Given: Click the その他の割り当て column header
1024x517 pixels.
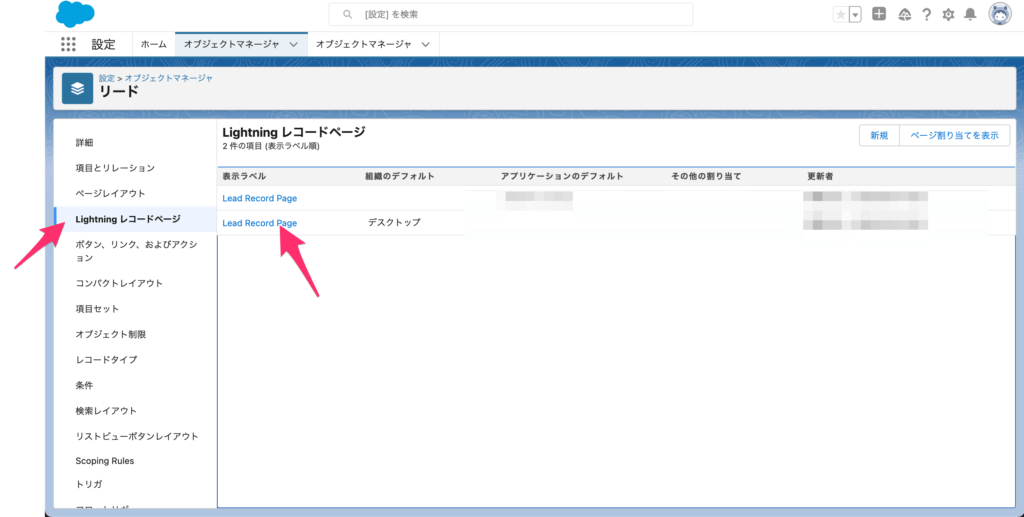Looking at the screenshot, I should pyautogui.click(x=706, y=176).
